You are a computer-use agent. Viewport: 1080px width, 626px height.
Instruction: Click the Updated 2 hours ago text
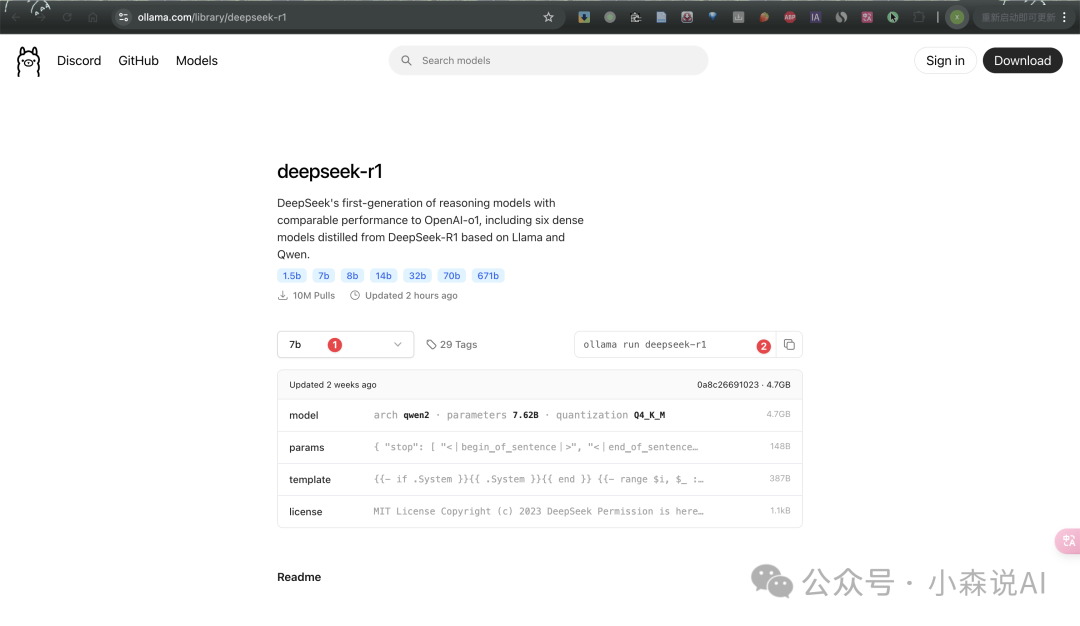click(x=411, y=295)
